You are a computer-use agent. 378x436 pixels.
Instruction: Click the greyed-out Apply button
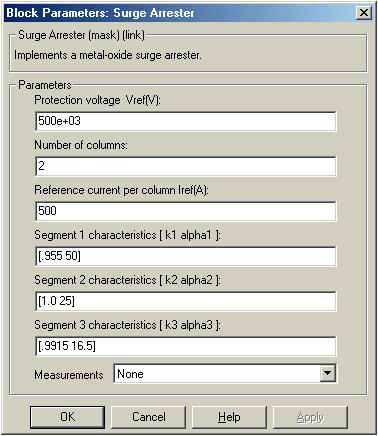310,417
